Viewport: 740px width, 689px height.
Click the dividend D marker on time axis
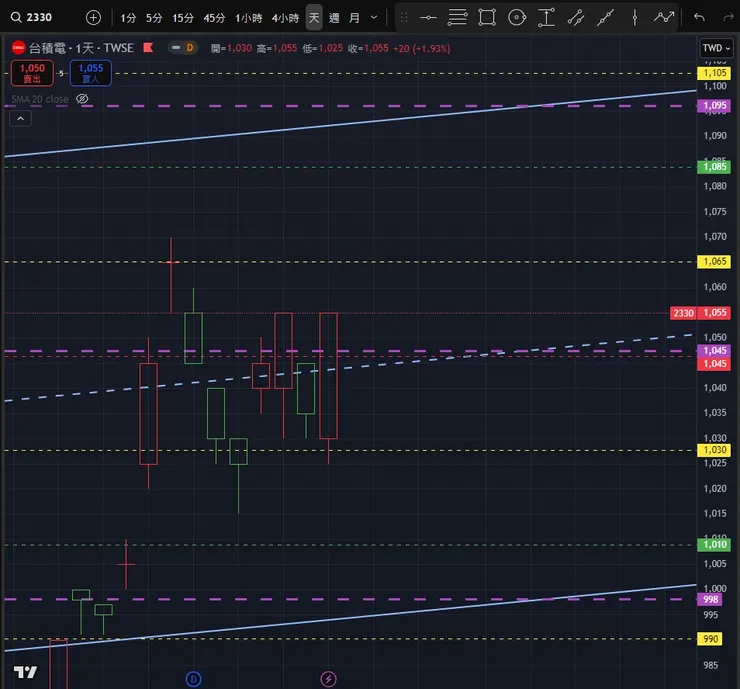[x=193, y=679]
